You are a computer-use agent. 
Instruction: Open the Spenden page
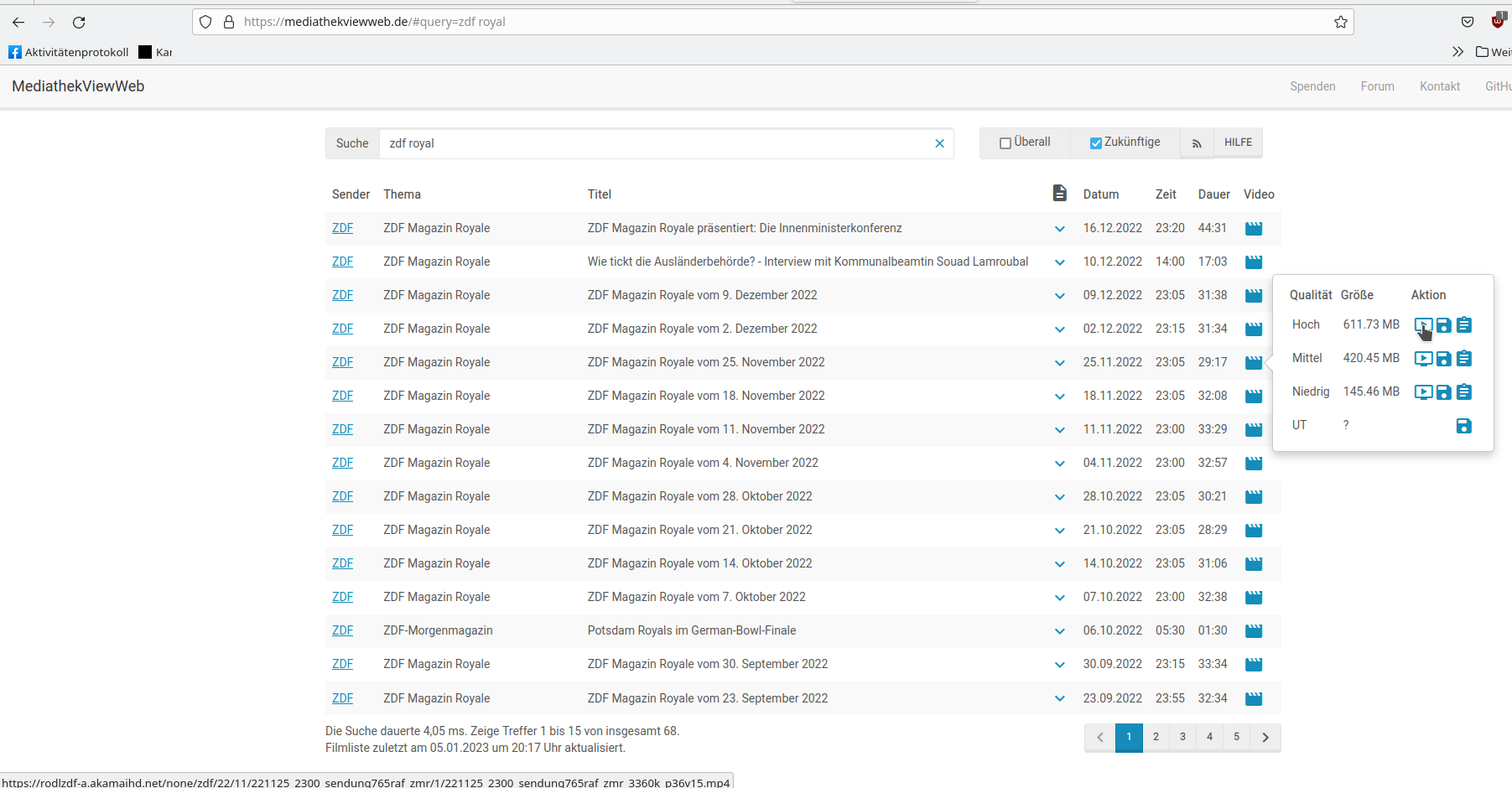pos(1312,86)
